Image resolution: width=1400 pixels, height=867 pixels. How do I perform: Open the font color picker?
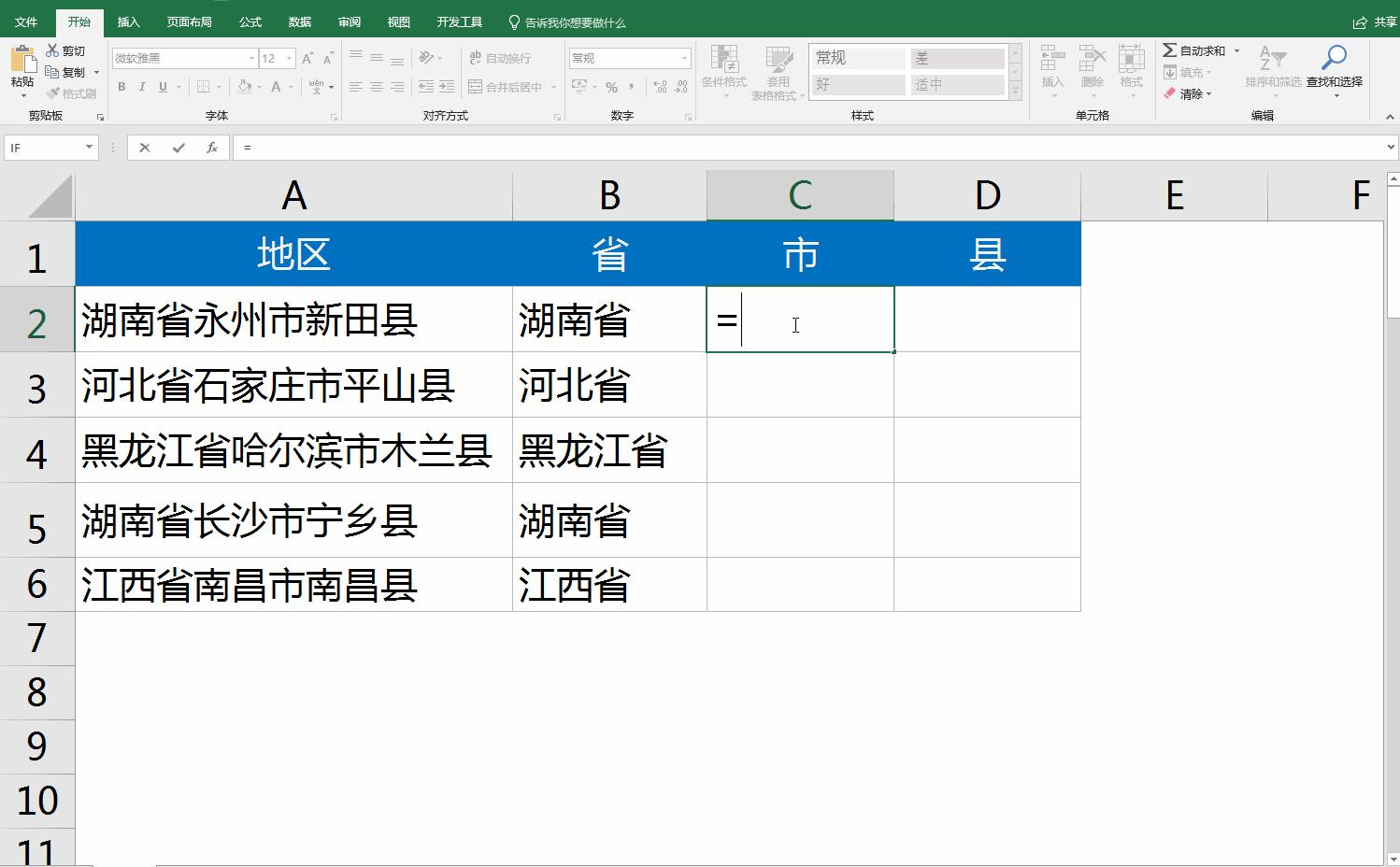coord(276,87)
